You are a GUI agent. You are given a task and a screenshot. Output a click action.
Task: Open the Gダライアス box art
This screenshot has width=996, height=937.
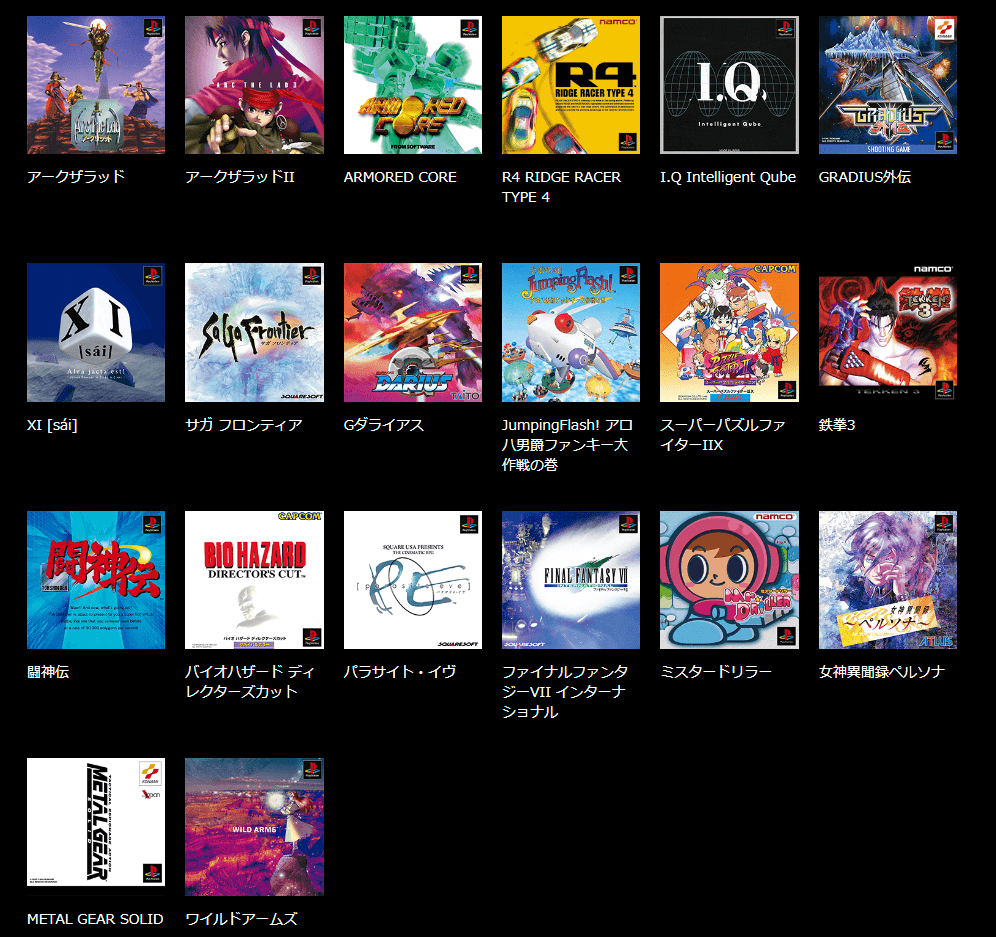pyautogui.click(x=411, y=331)
